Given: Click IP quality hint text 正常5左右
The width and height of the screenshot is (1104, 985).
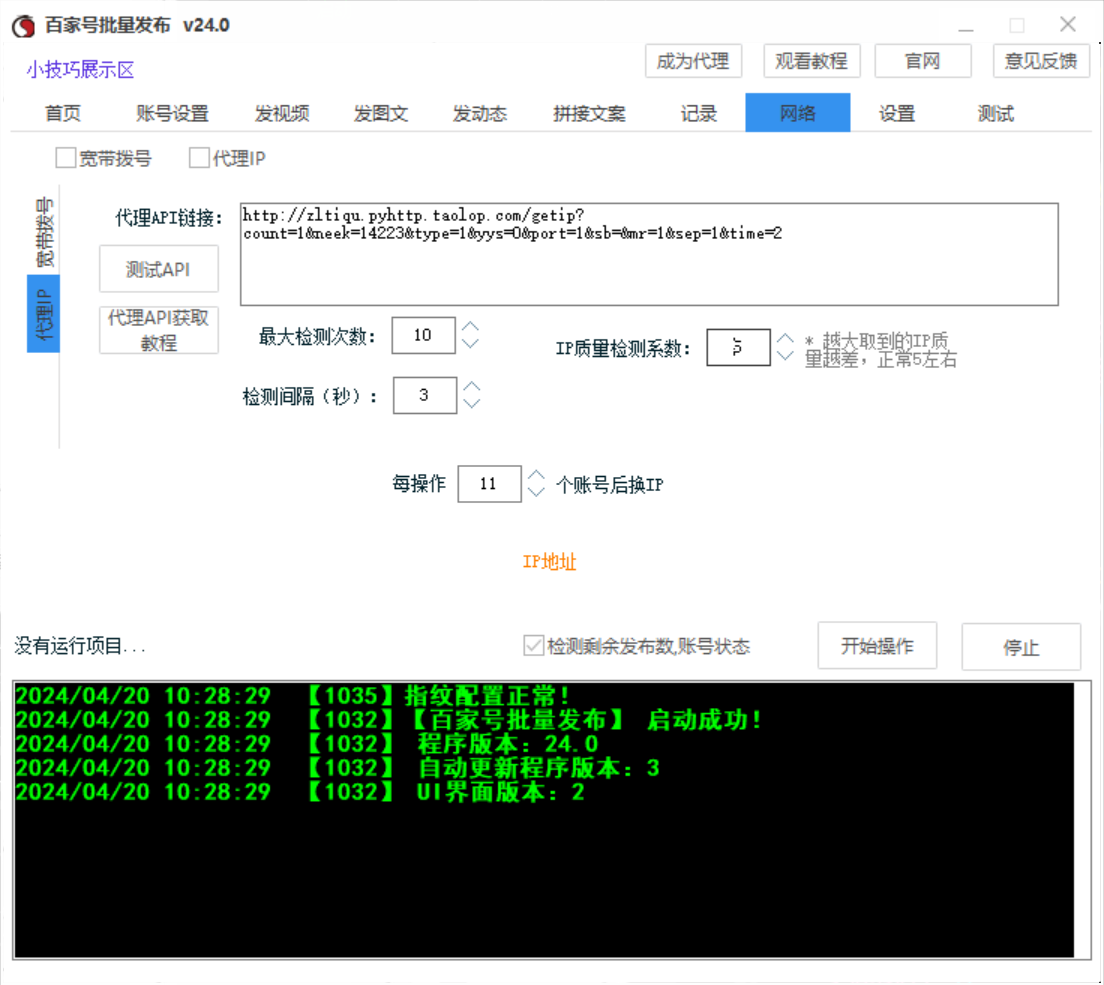Looking at the screenshot, I should click(x=918, y=360).
